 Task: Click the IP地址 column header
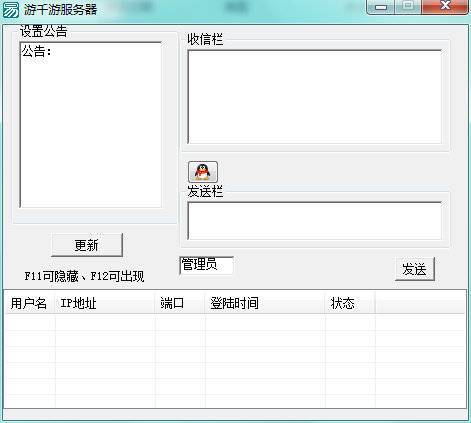pos(105,303)
